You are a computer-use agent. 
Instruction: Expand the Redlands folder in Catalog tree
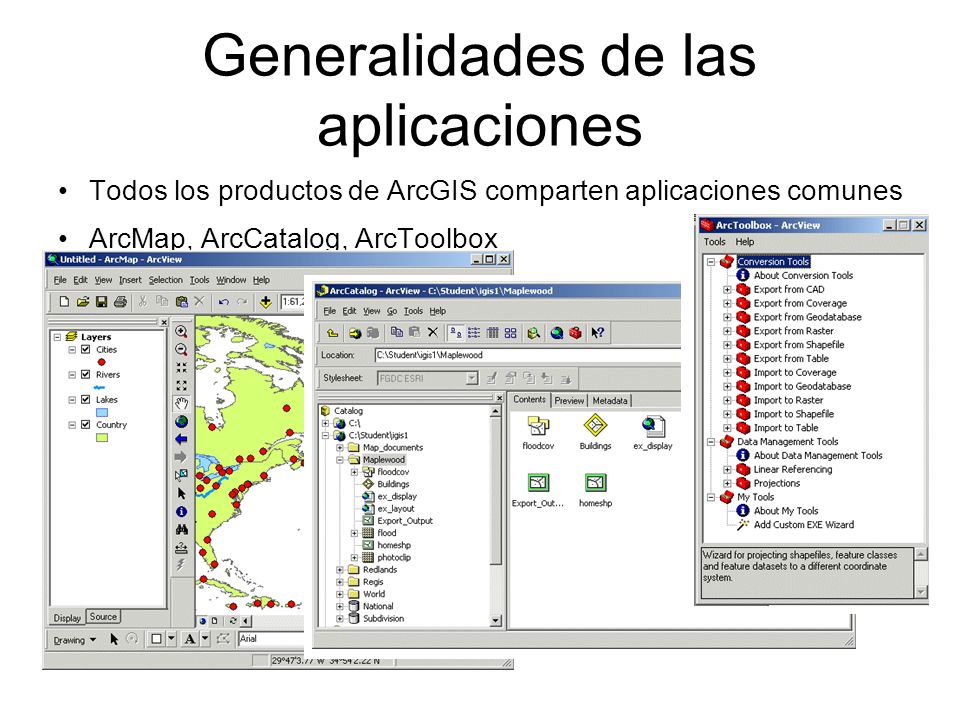(340, 569)
